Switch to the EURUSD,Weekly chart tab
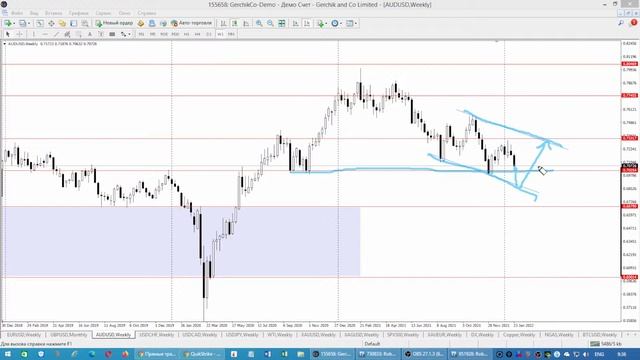The image size is (640, 360). pos(24,335)
